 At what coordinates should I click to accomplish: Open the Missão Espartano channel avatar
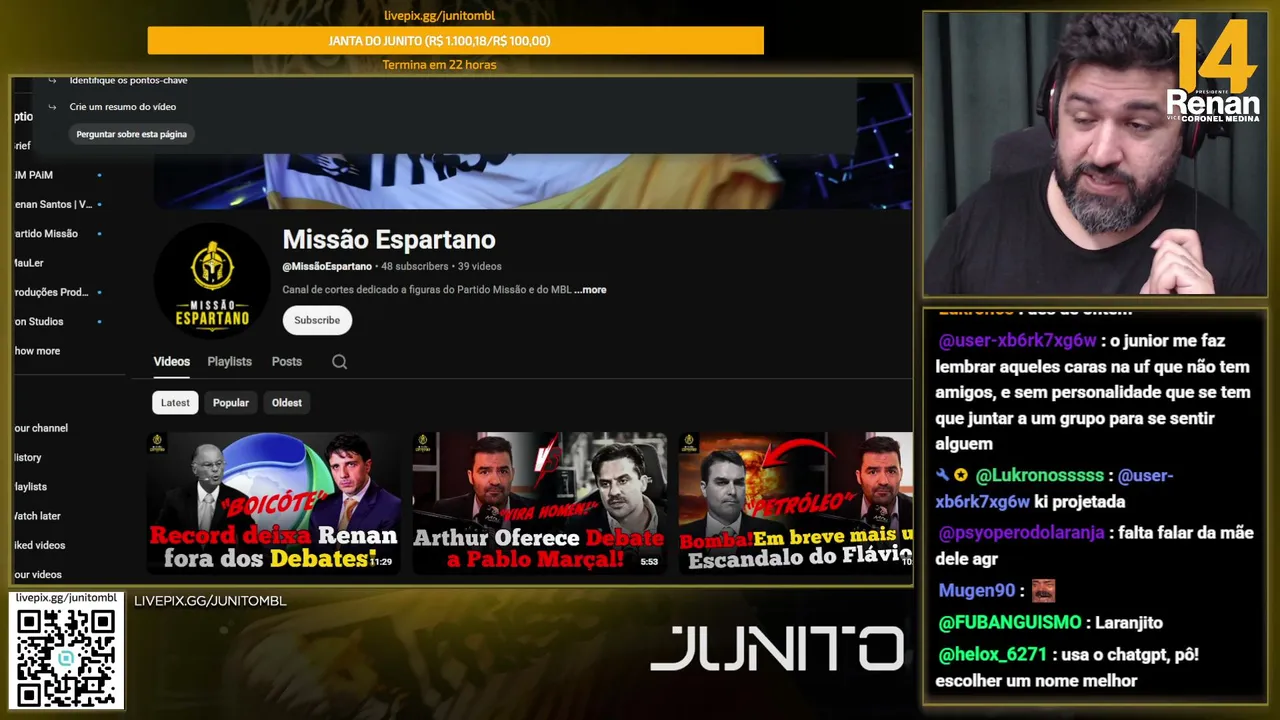pyautogui.click(x=212, y=281)
